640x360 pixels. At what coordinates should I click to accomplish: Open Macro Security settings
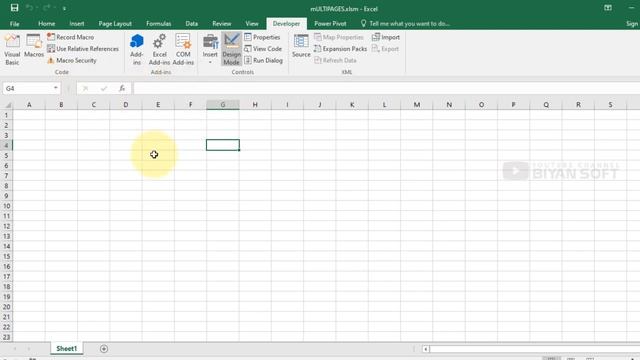pos(72,60)
